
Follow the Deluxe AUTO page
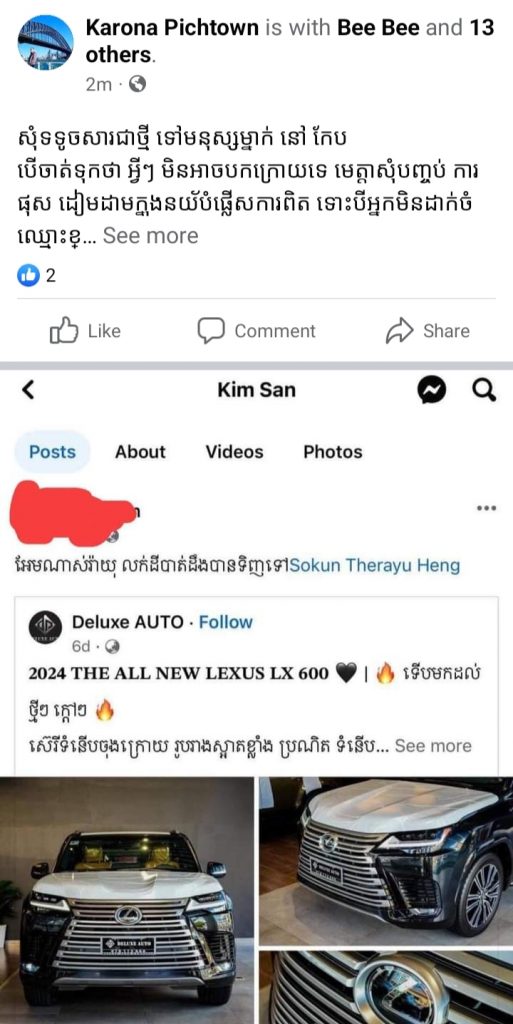coord(226,622)
